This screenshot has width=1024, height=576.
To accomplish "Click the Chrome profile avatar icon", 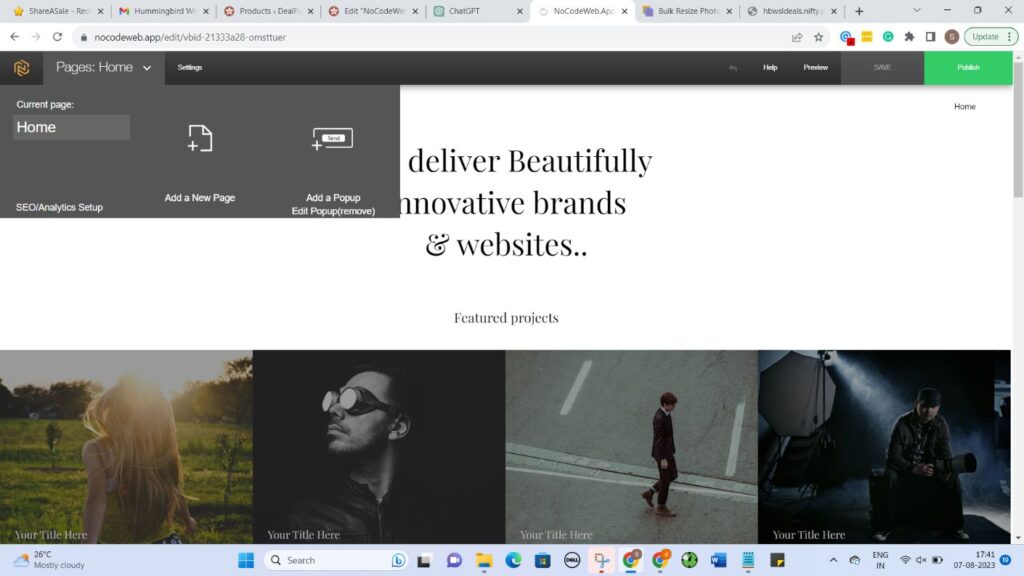I will [x=951, y=36].
